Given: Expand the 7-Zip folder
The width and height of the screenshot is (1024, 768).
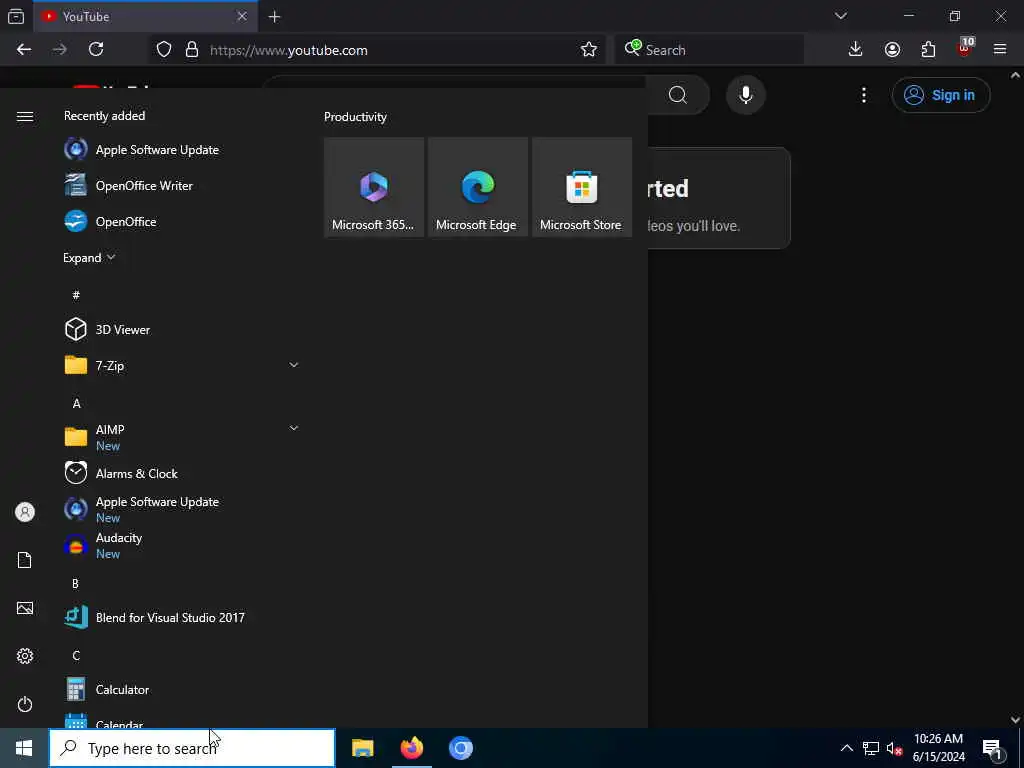Looking at the screenshot, I should (x=181, y=365).
